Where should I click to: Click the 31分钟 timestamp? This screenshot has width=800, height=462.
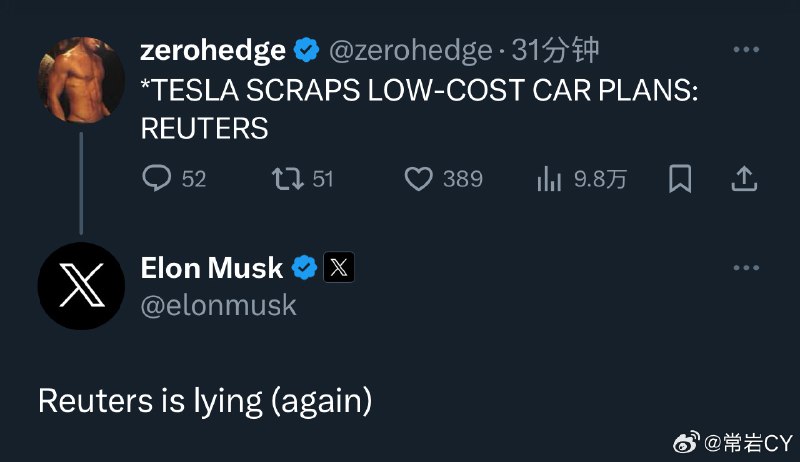click(x=555, y=50)
